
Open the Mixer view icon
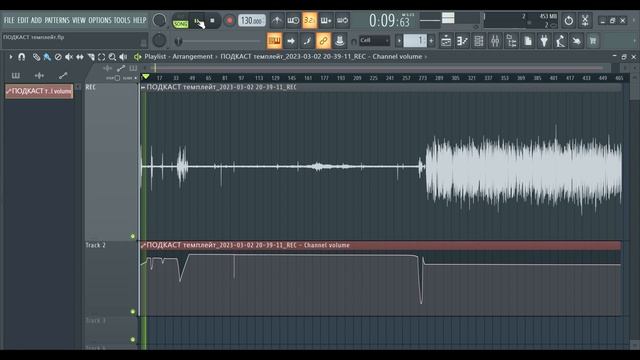tap(495, 41)
